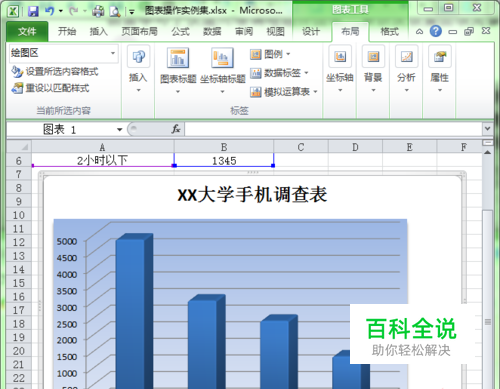Screen dimensions: 500x389
Task: Click the fx insert function icon
Action: 176,129
